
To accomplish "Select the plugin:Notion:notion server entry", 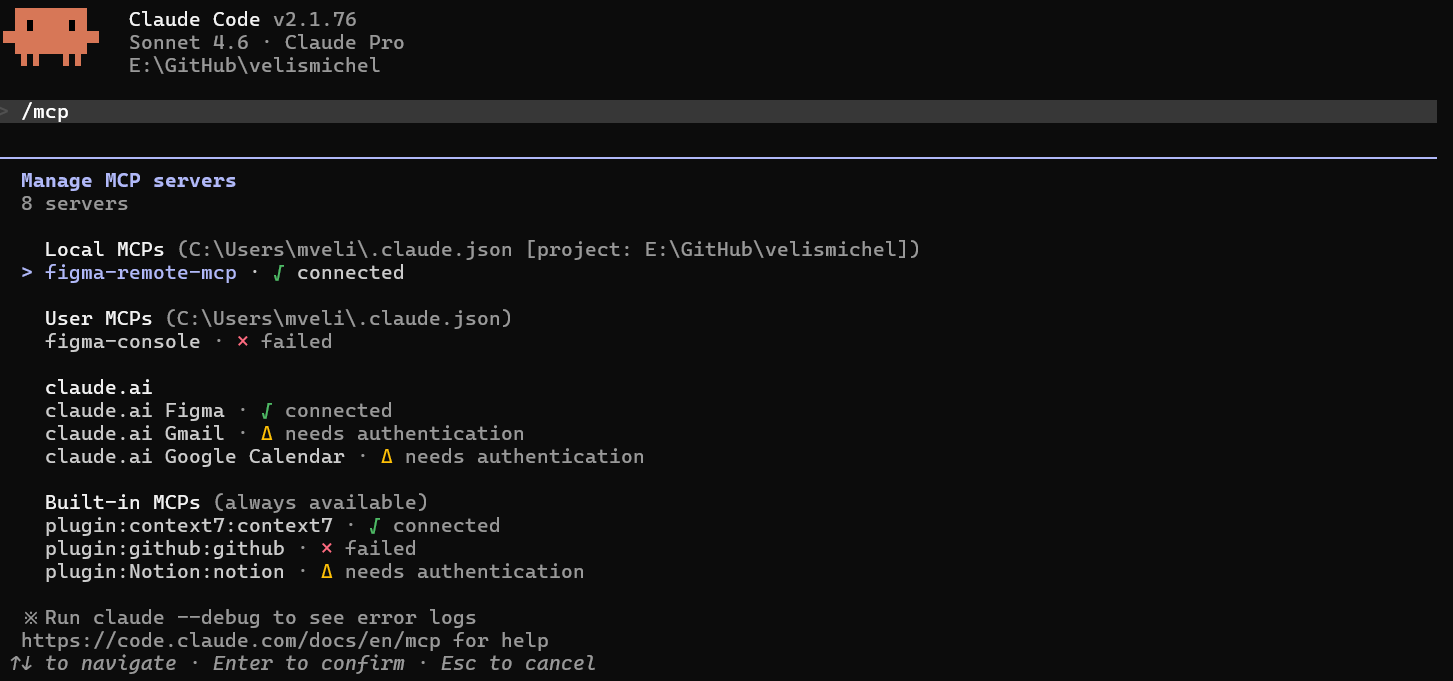I will (314, 572).
